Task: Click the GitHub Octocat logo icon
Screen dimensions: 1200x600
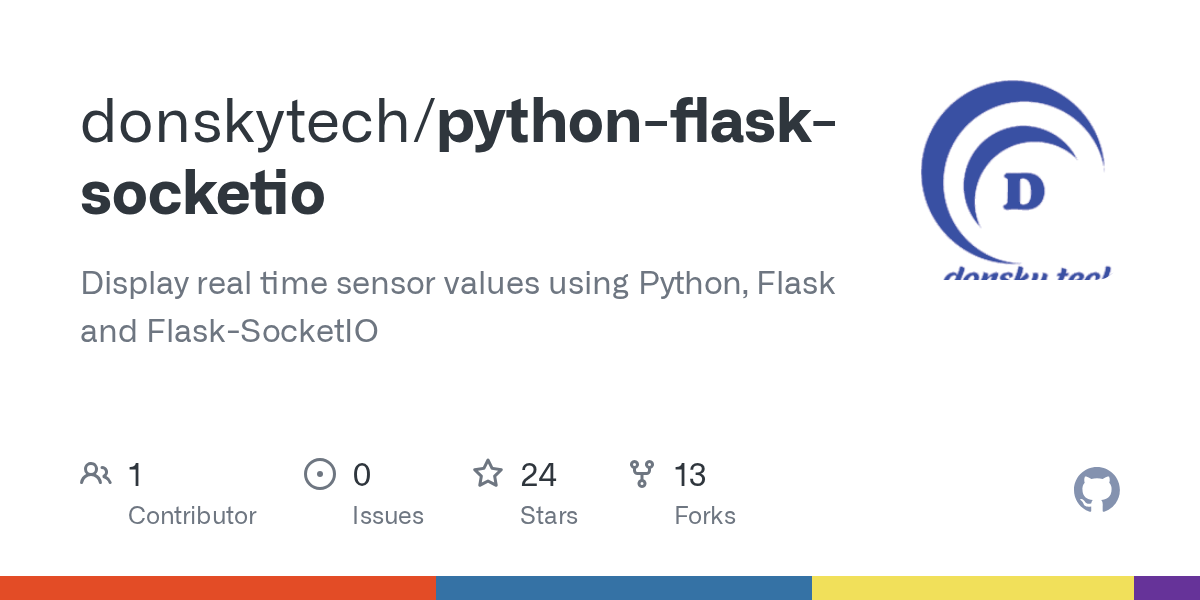Action: pos(1096,491)
